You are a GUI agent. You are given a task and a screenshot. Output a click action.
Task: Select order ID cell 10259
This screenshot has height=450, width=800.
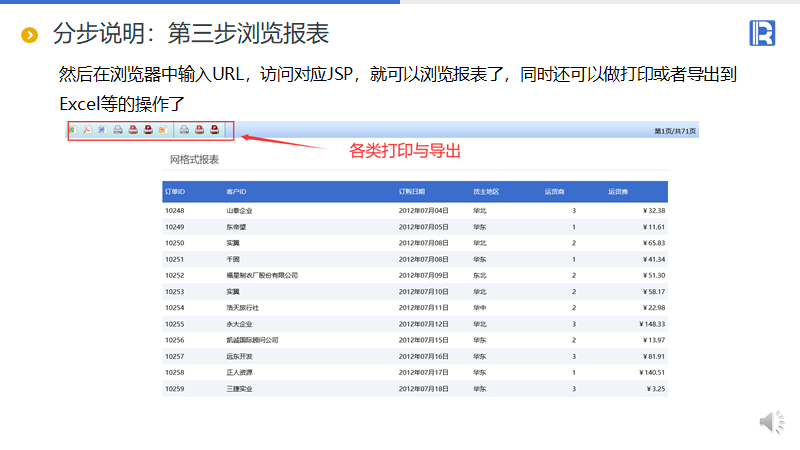[x=174, y=389]
